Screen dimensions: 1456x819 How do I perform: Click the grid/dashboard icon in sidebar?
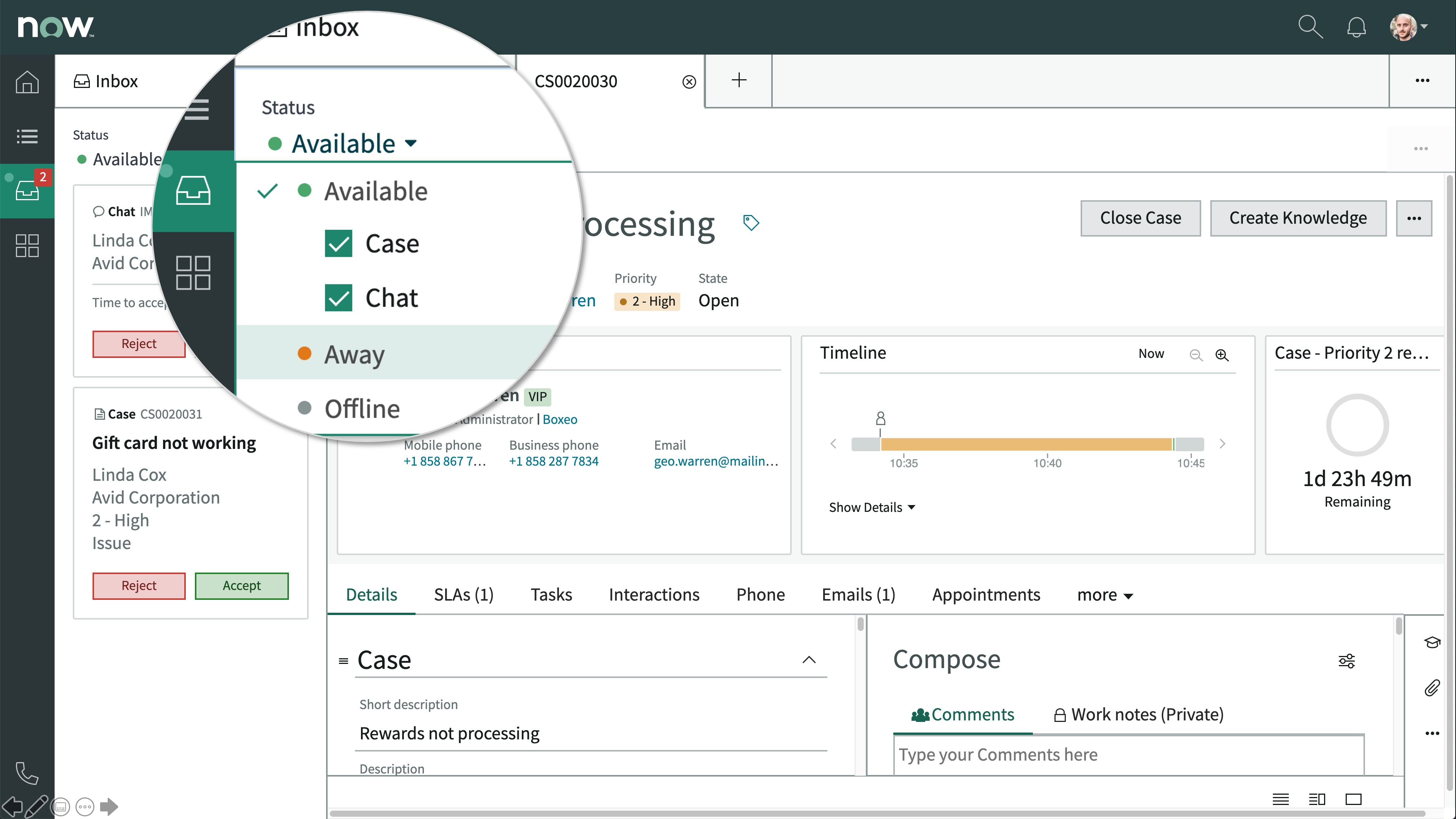click(27, 247)
